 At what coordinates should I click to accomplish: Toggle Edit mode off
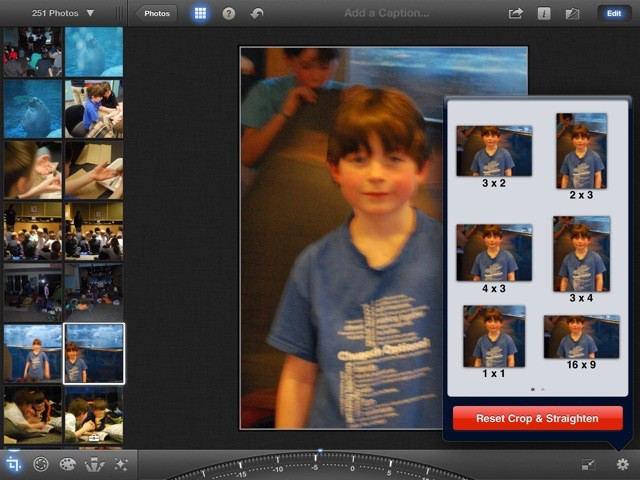613,14
